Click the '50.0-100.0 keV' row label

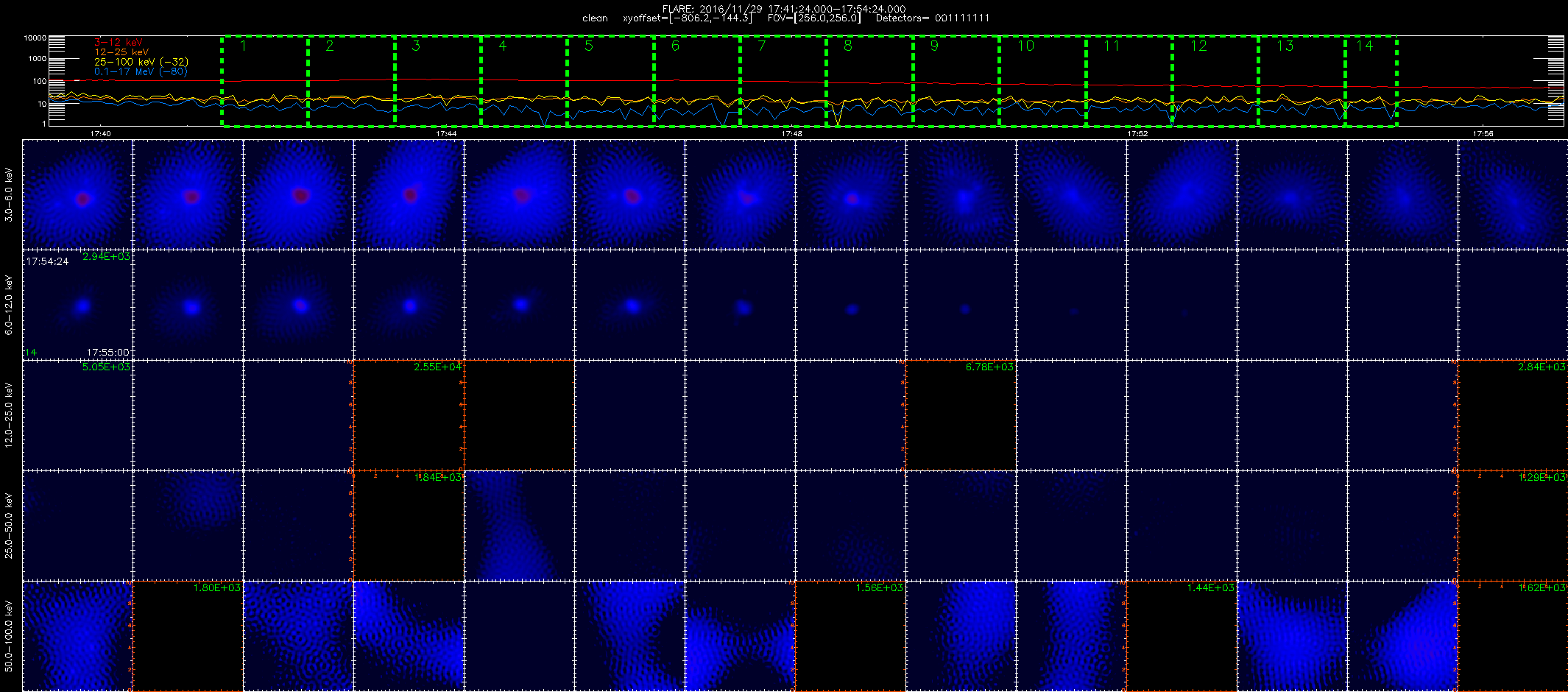(9, 636)
